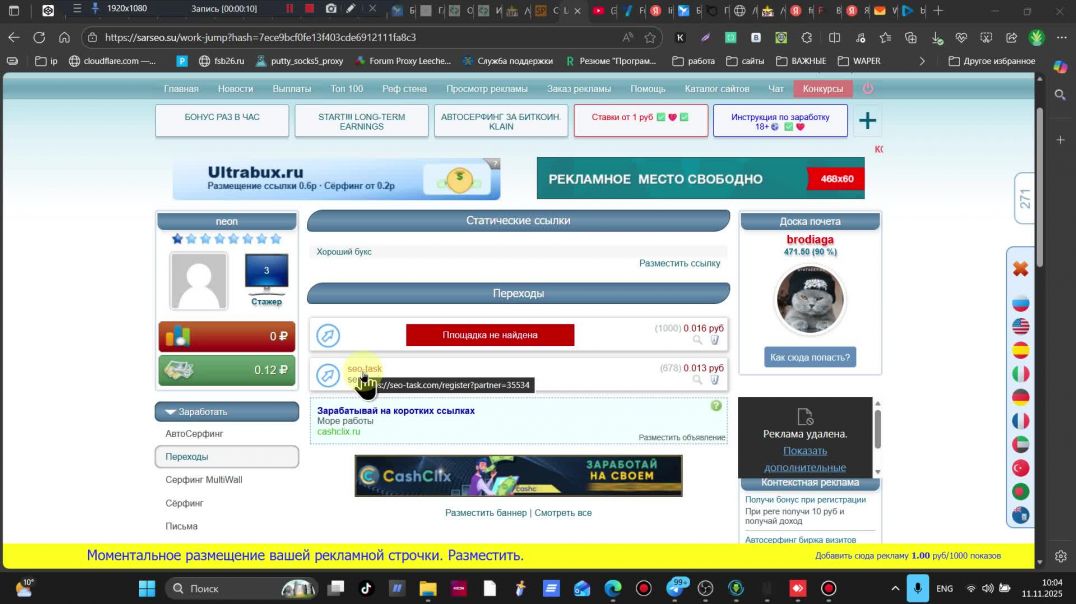The width and height of the screenshot is (1076, 604).
Task: Click the plus icon beside the ad blocks
Action: (x=867, y=121)
